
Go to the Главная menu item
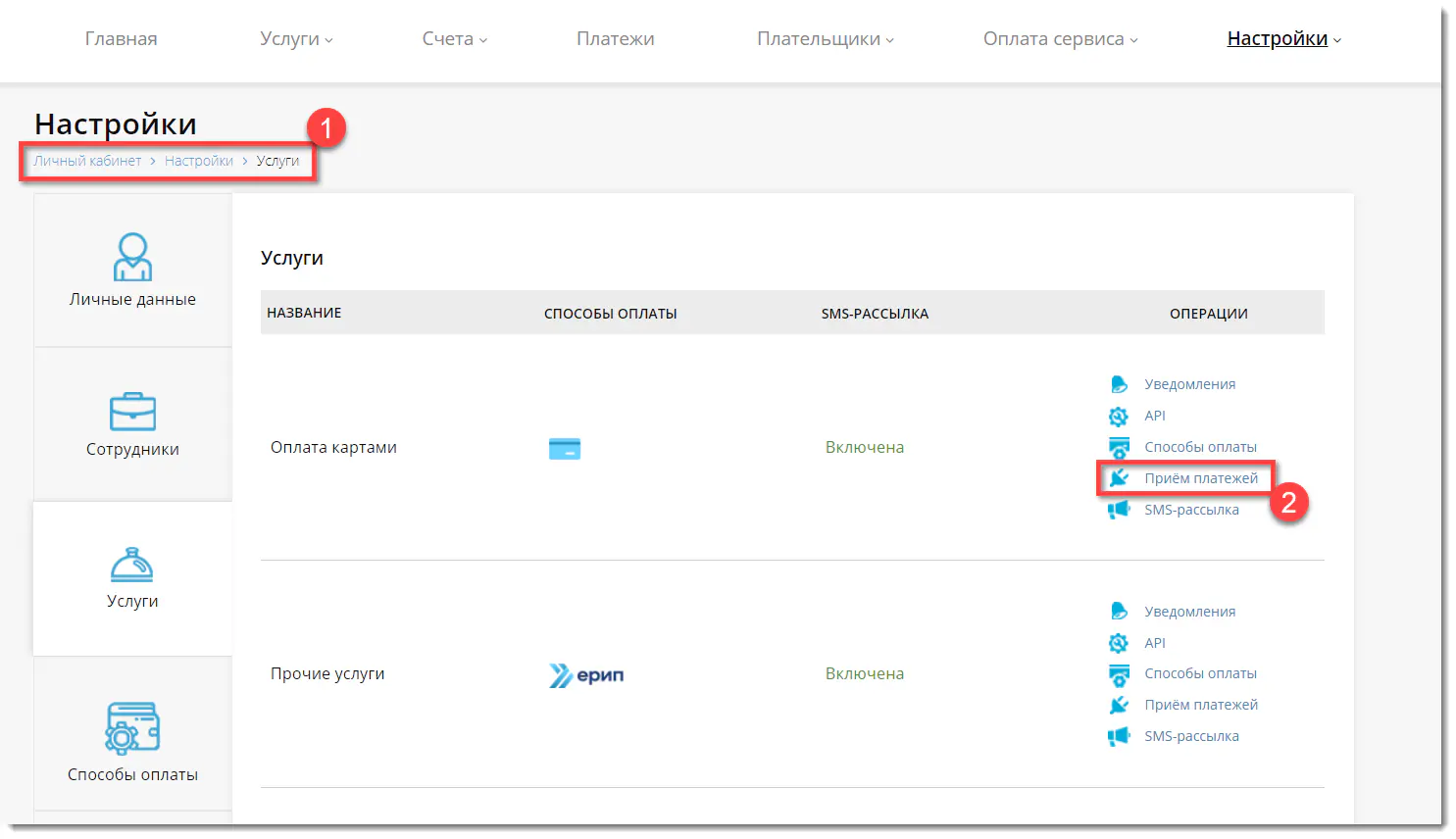[121, 39]
